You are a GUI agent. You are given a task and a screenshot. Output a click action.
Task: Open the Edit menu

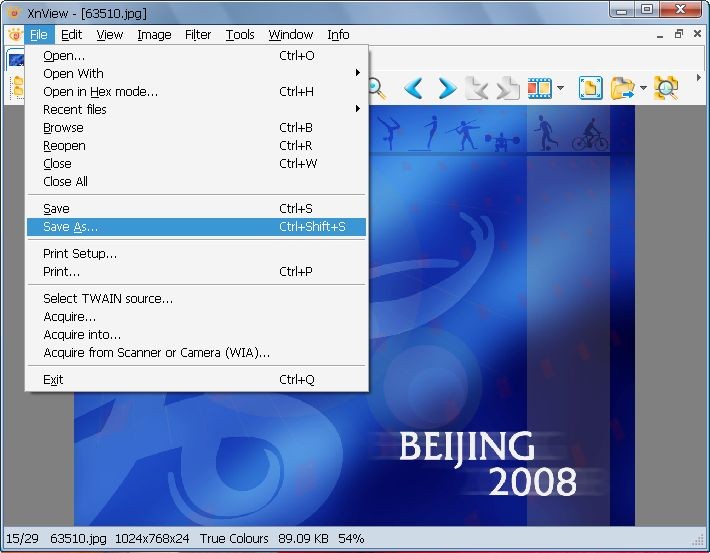[x=72, y=35]
